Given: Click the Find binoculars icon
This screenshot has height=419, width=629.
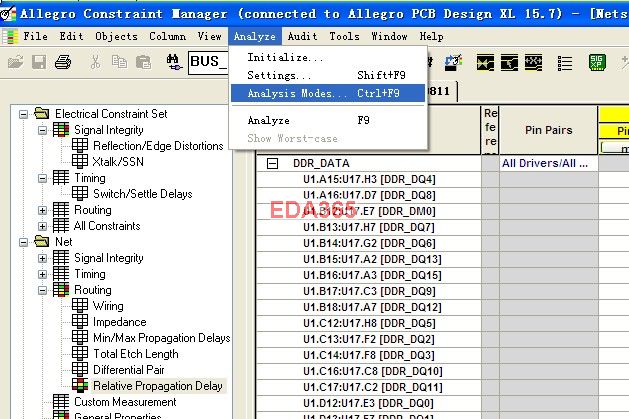Looking at the screenshot, I should pos(174,62).
